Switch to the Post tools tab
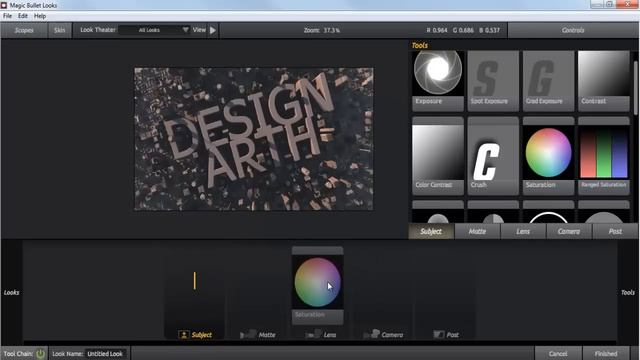 pyautogui.click(x=615, y=231)
